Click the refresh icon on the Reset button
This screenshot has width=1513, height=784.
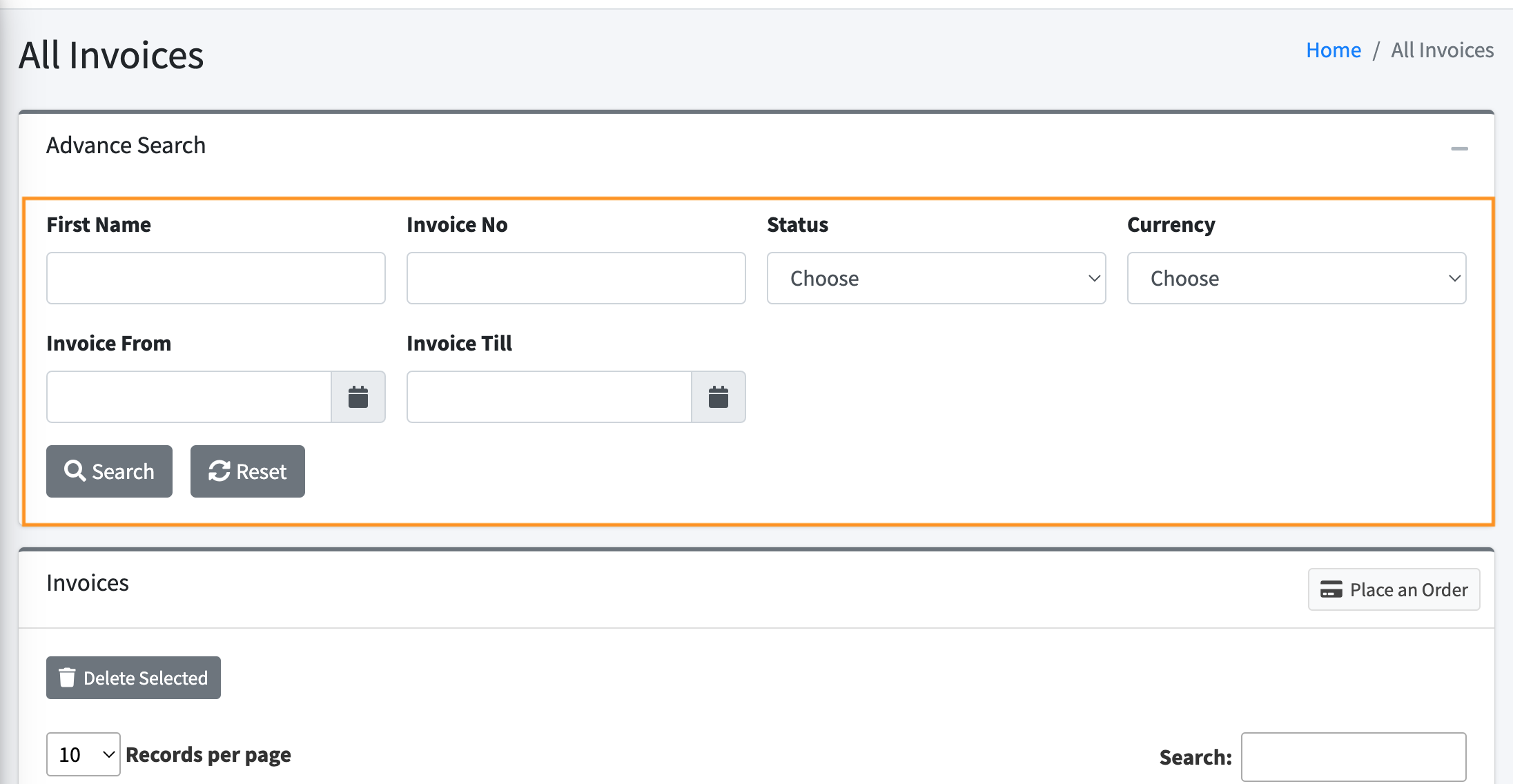click(219, 471)
